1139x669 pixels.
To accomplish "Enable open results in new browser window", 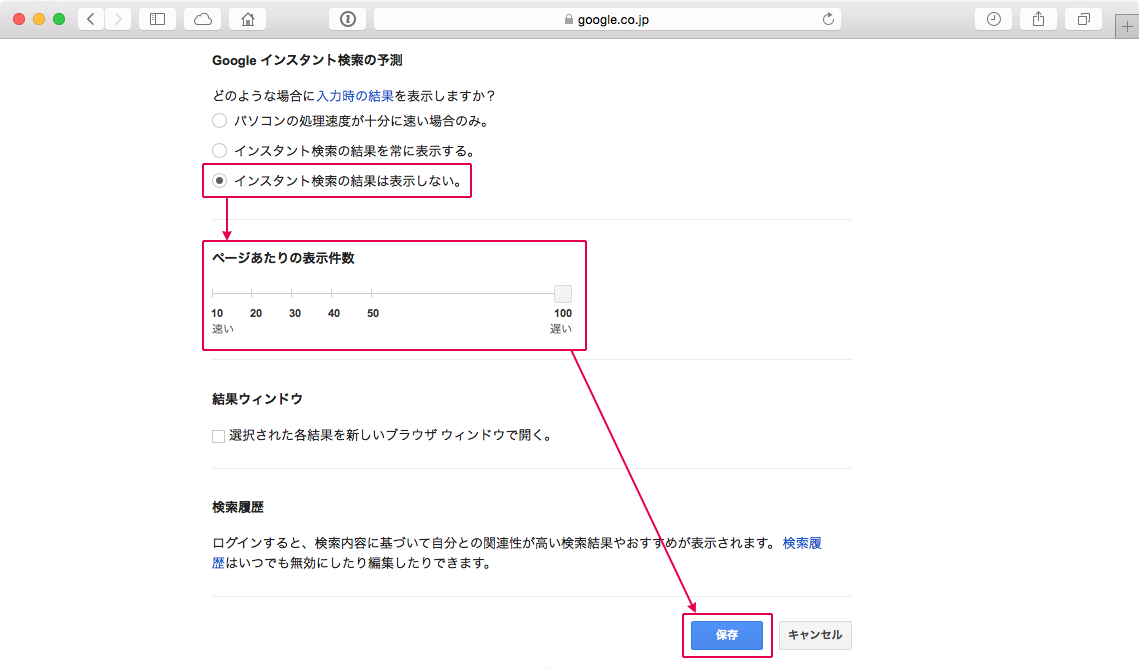I will (x=218, y=436).
